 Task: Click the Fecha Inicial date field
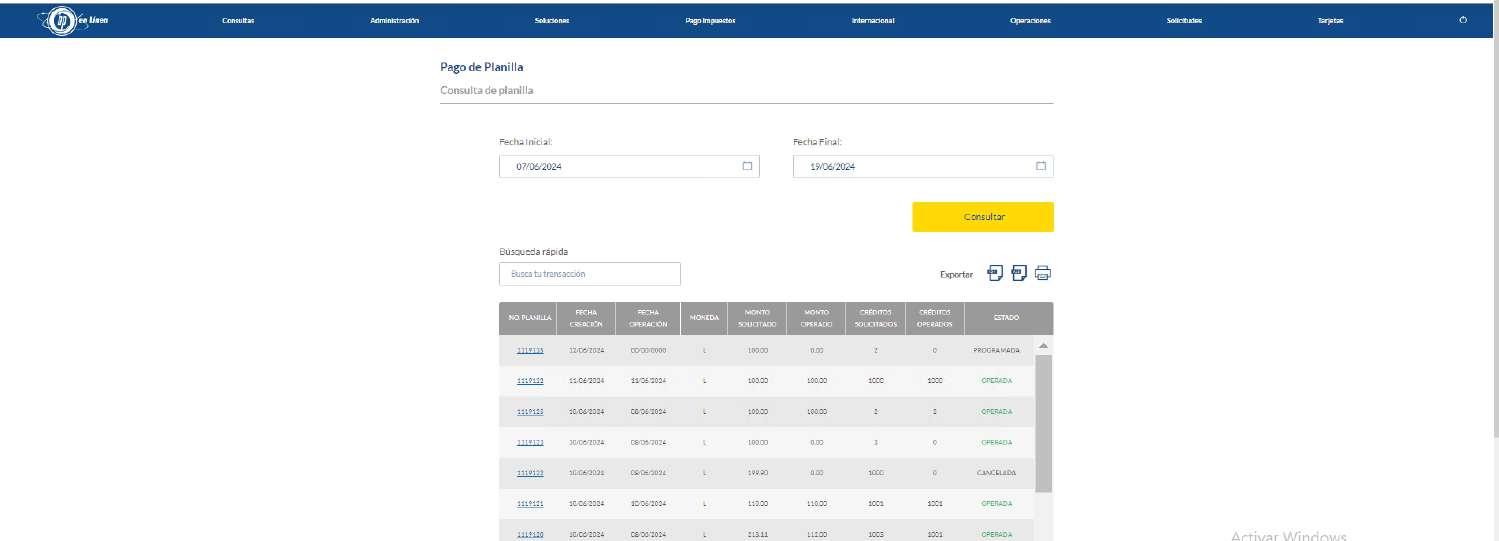click(x=629, y=167)
